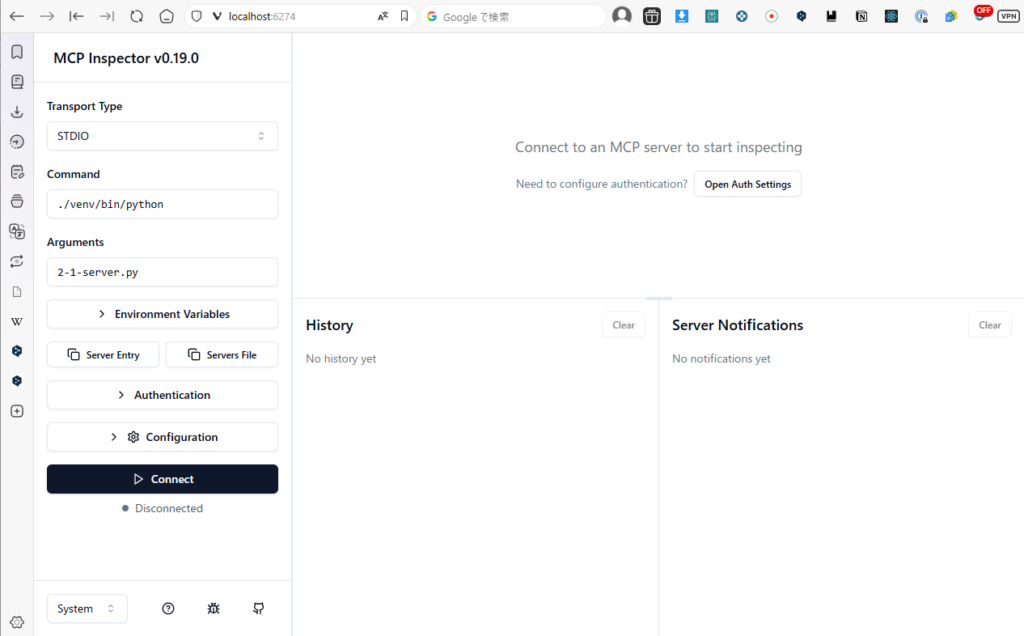
Task: Click the Wikipedia web panel icon
Action: (x=17, y=322)
